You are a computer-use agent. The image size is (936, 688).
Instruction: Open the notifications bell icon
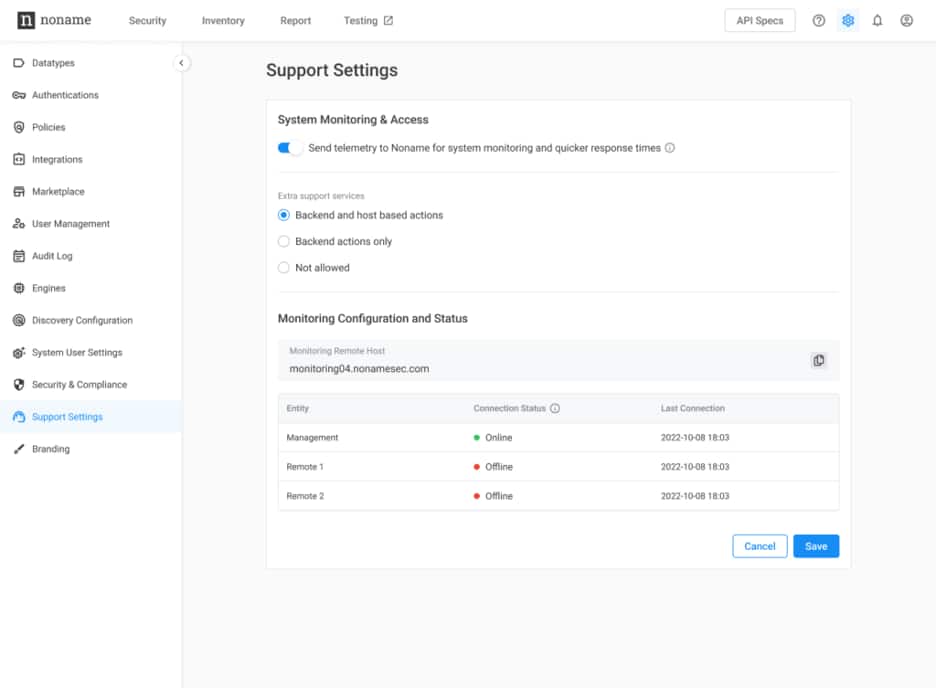click(877, 21)
